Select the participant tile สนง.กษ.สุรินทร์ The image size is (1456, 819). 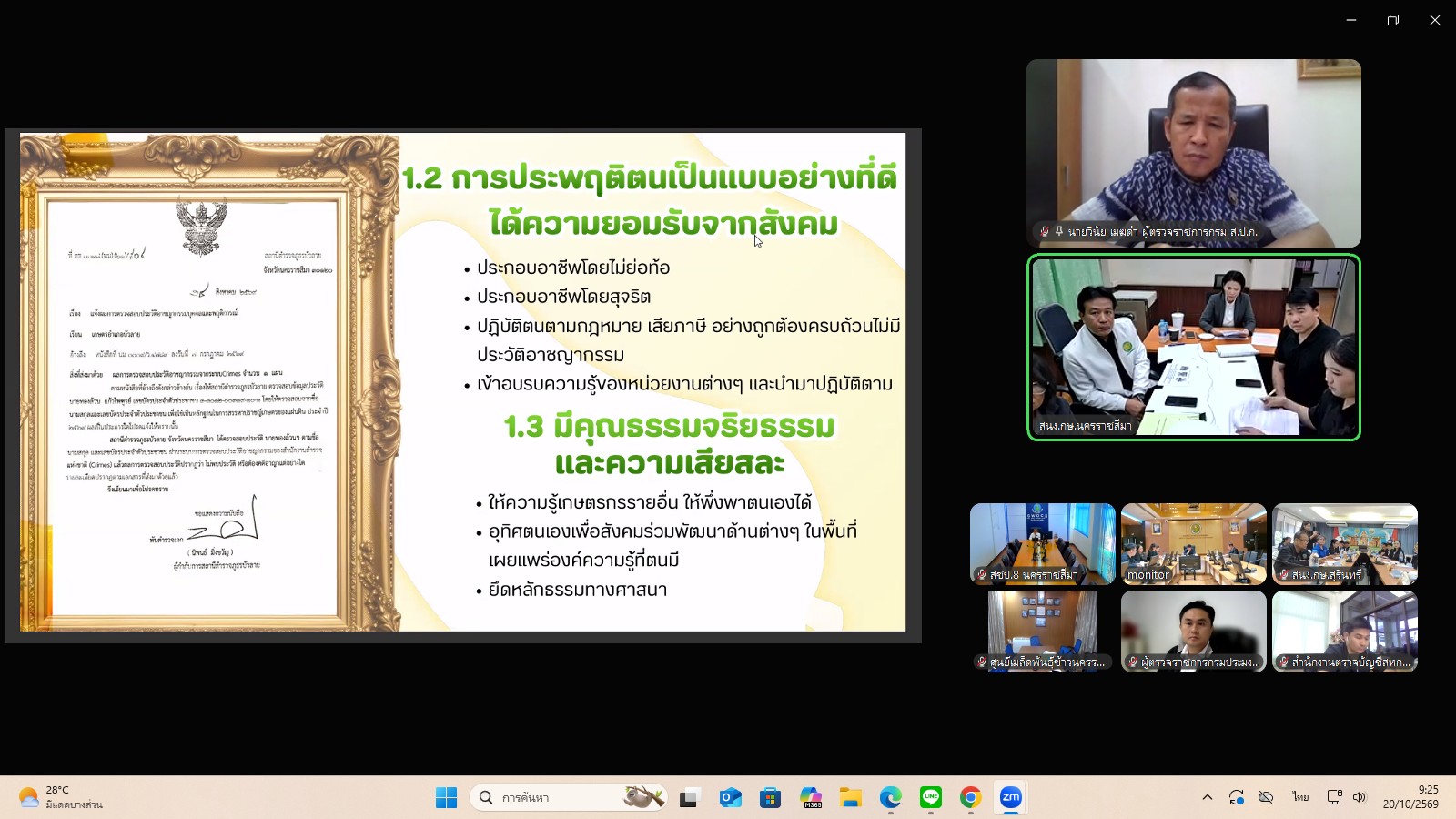pyautogui.click(x=1345, y=543)
